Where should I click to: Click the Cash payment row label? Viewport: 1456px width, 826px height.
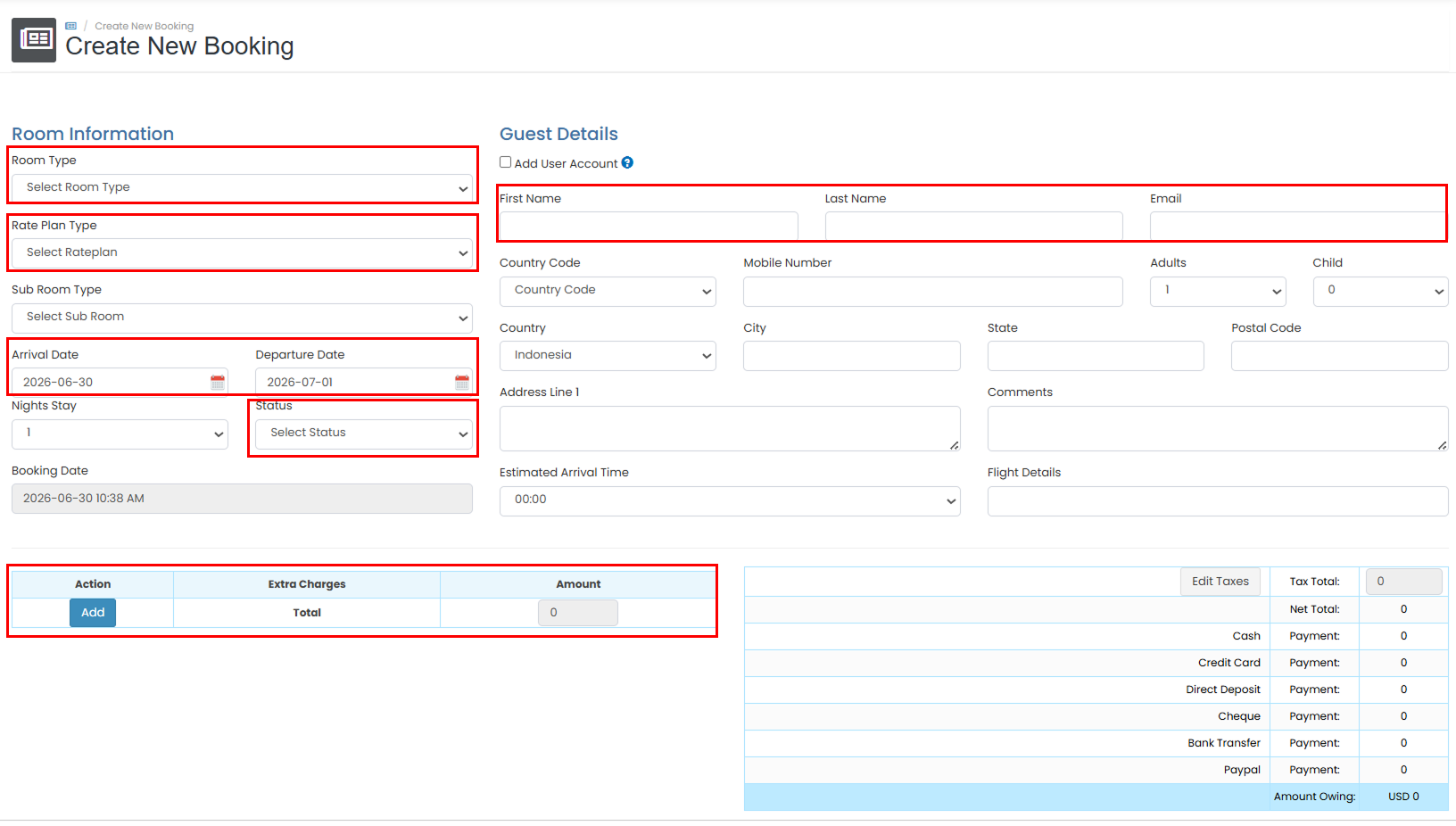click(x=1246, y=636)
